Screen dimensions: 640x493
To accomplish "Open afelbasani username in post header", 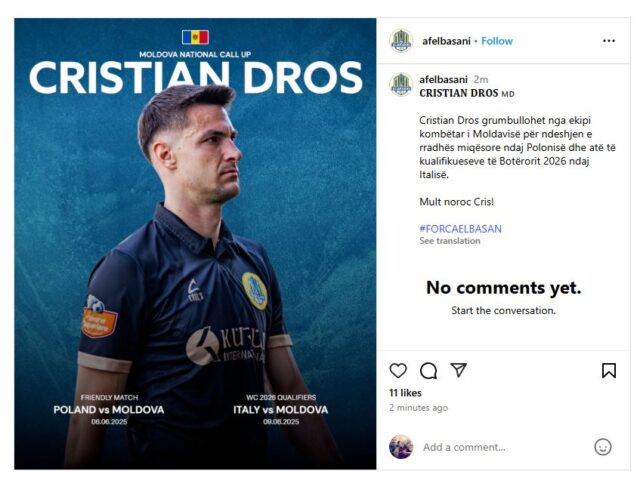I will point(446,41).
